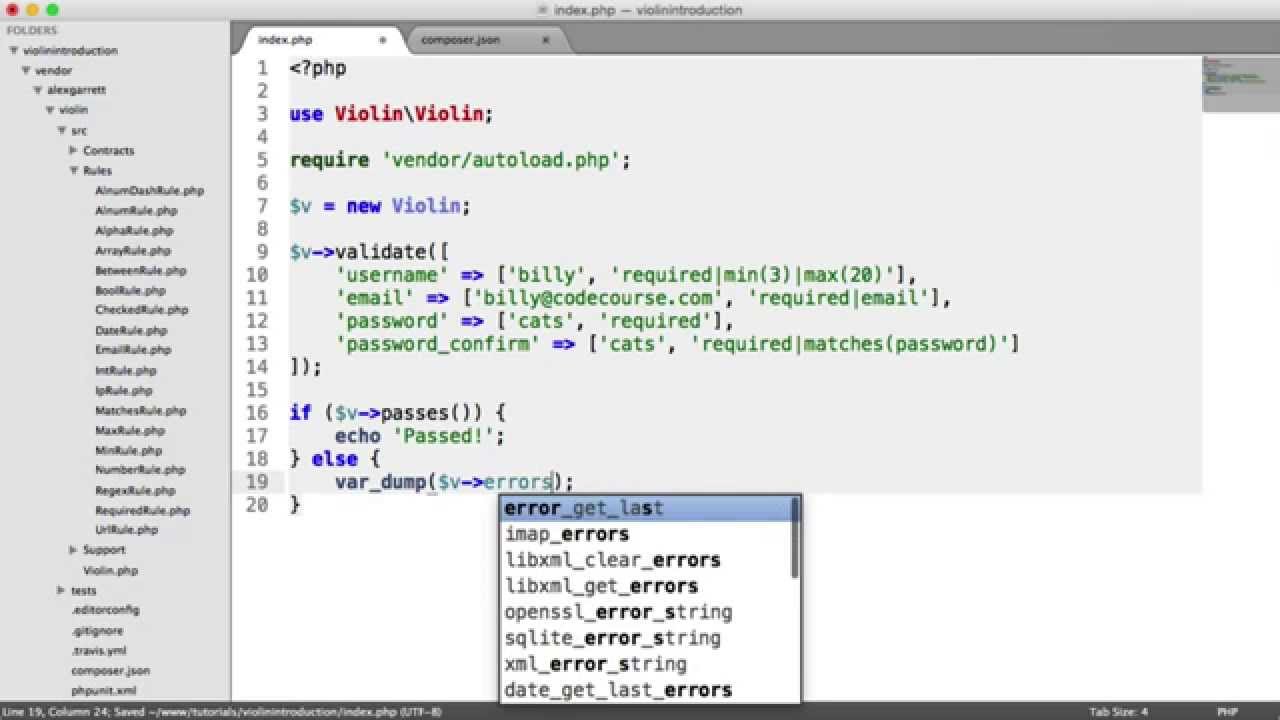Choose libxml_clear_errors from autocomplete
The width and height of the screenshot is (1280, 720).
click(x=647, y=560)
